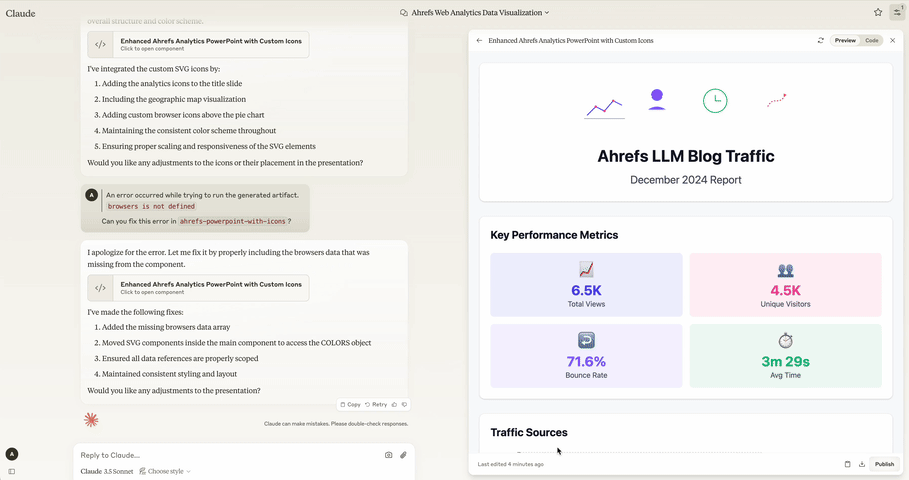The height and width of the screenshot is (480, 909).
Task: Retry the last Claude response
Action: tap(376, 405)
